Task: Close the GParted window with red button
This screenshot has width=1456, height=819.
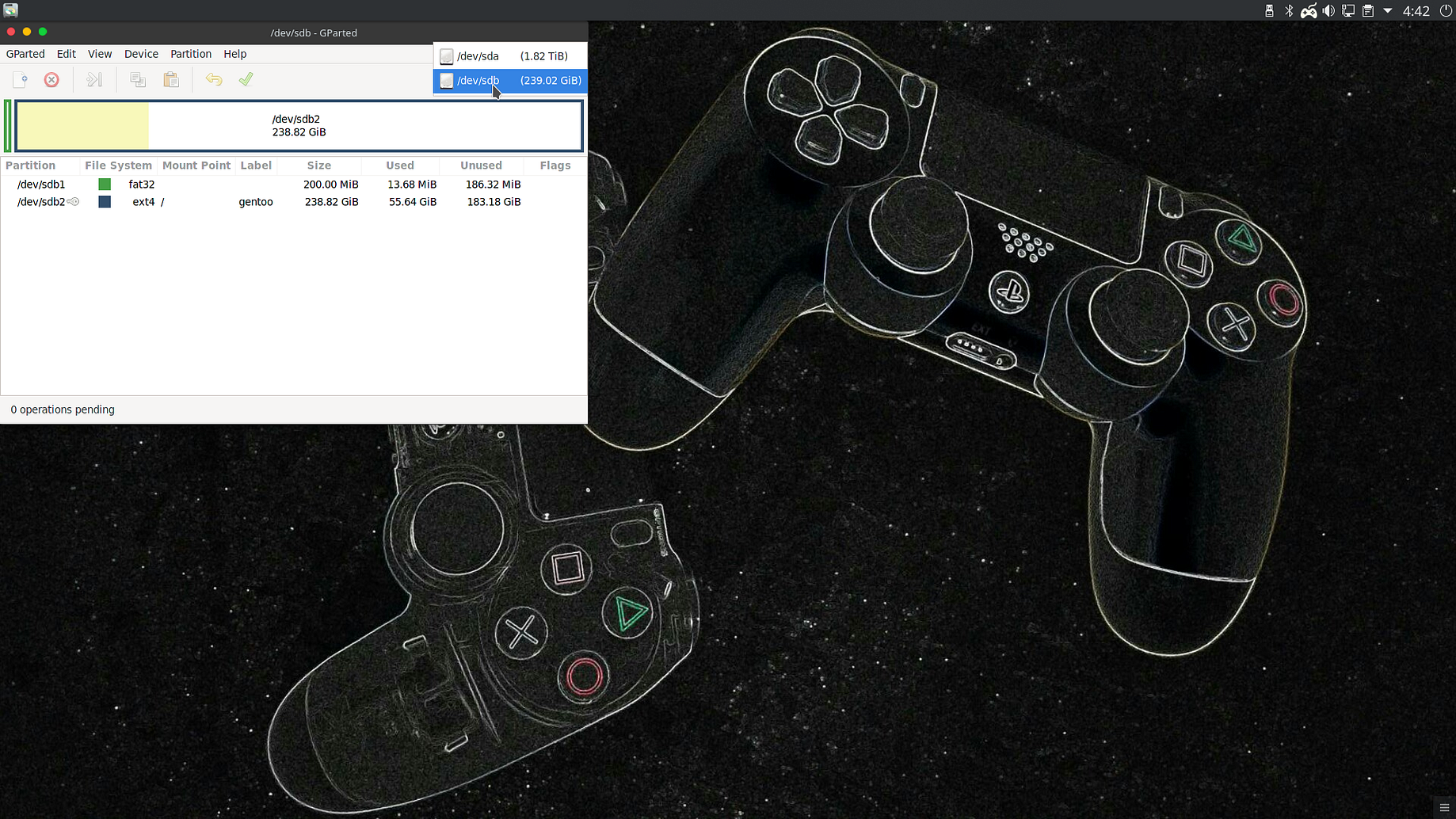Action: coord(11,32)
